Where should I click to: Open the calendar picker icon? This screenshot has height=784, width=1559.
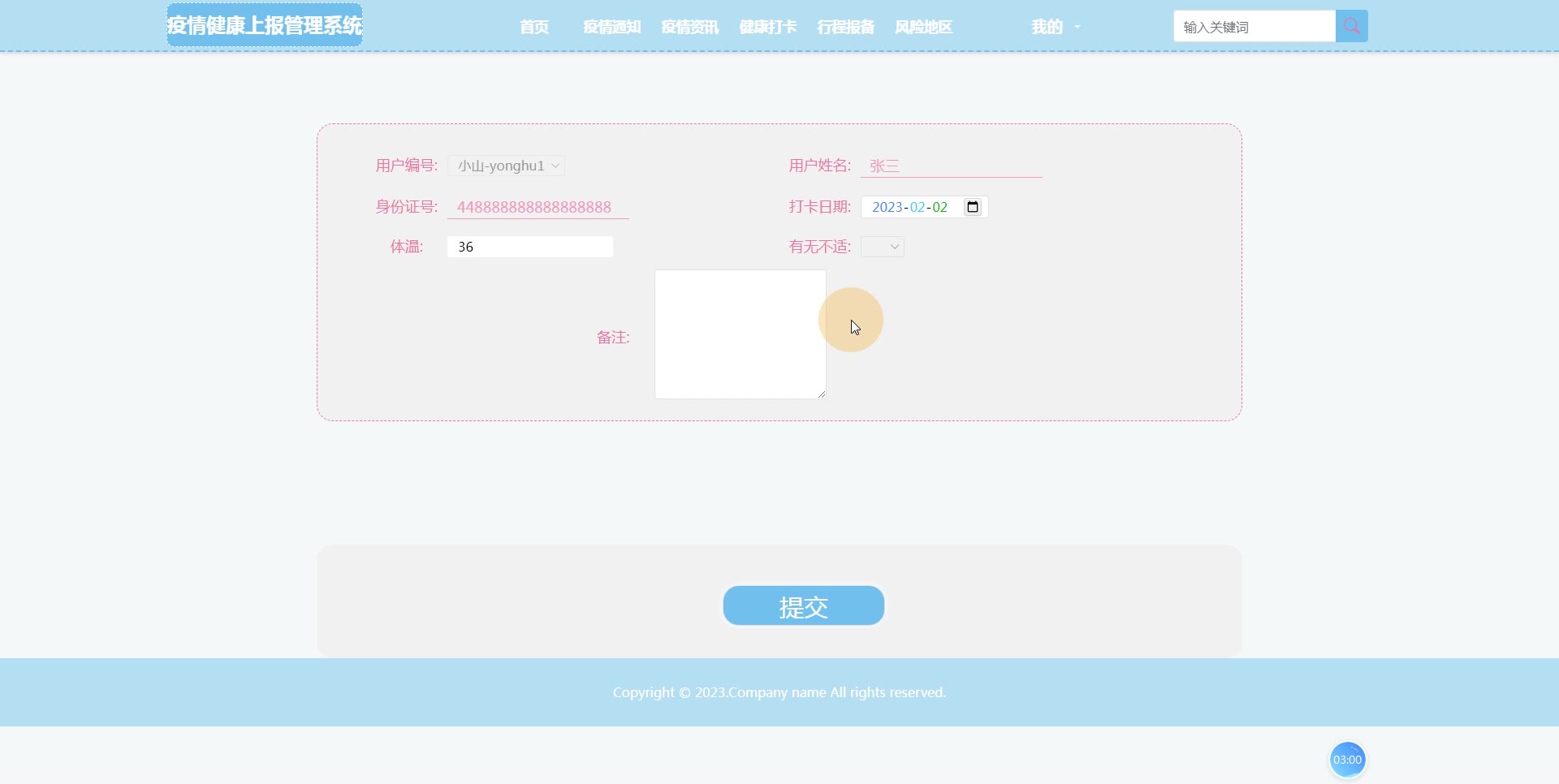coord(973,207)
